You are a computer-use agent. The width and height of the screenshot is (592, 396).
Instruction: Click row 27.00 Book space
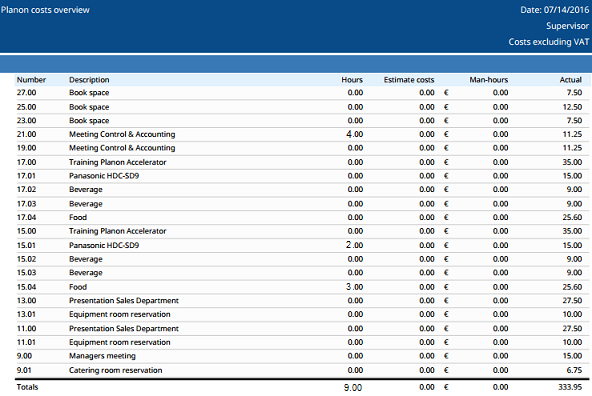click(302, 93)
